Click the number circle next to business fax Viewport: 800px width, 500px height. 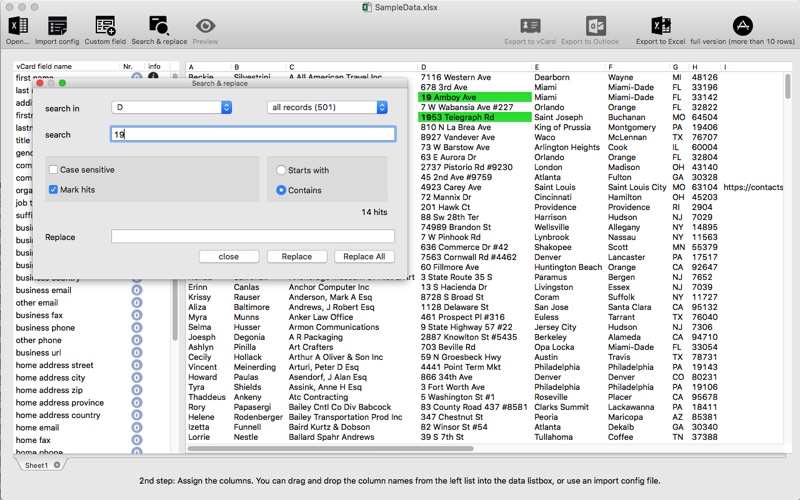(137, 315)
